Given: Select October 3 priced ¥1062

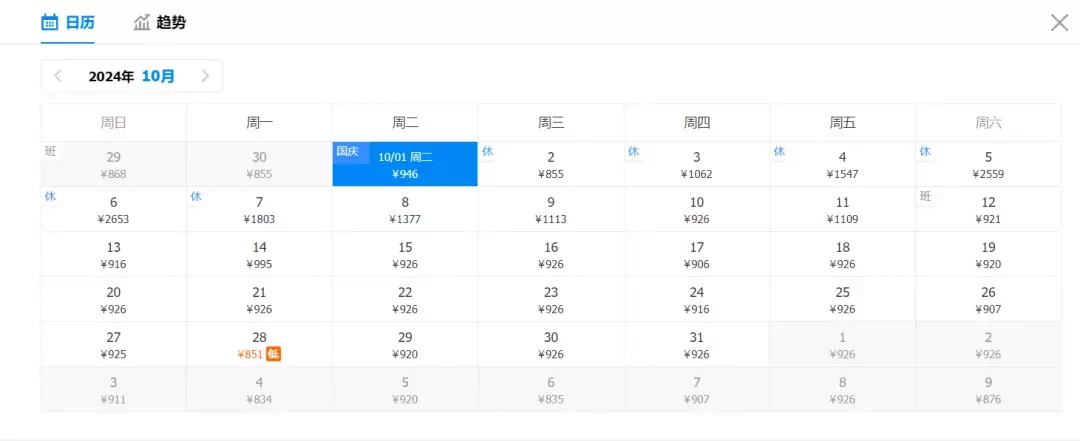Looking at the screenshot, I should tap(697, 164).
